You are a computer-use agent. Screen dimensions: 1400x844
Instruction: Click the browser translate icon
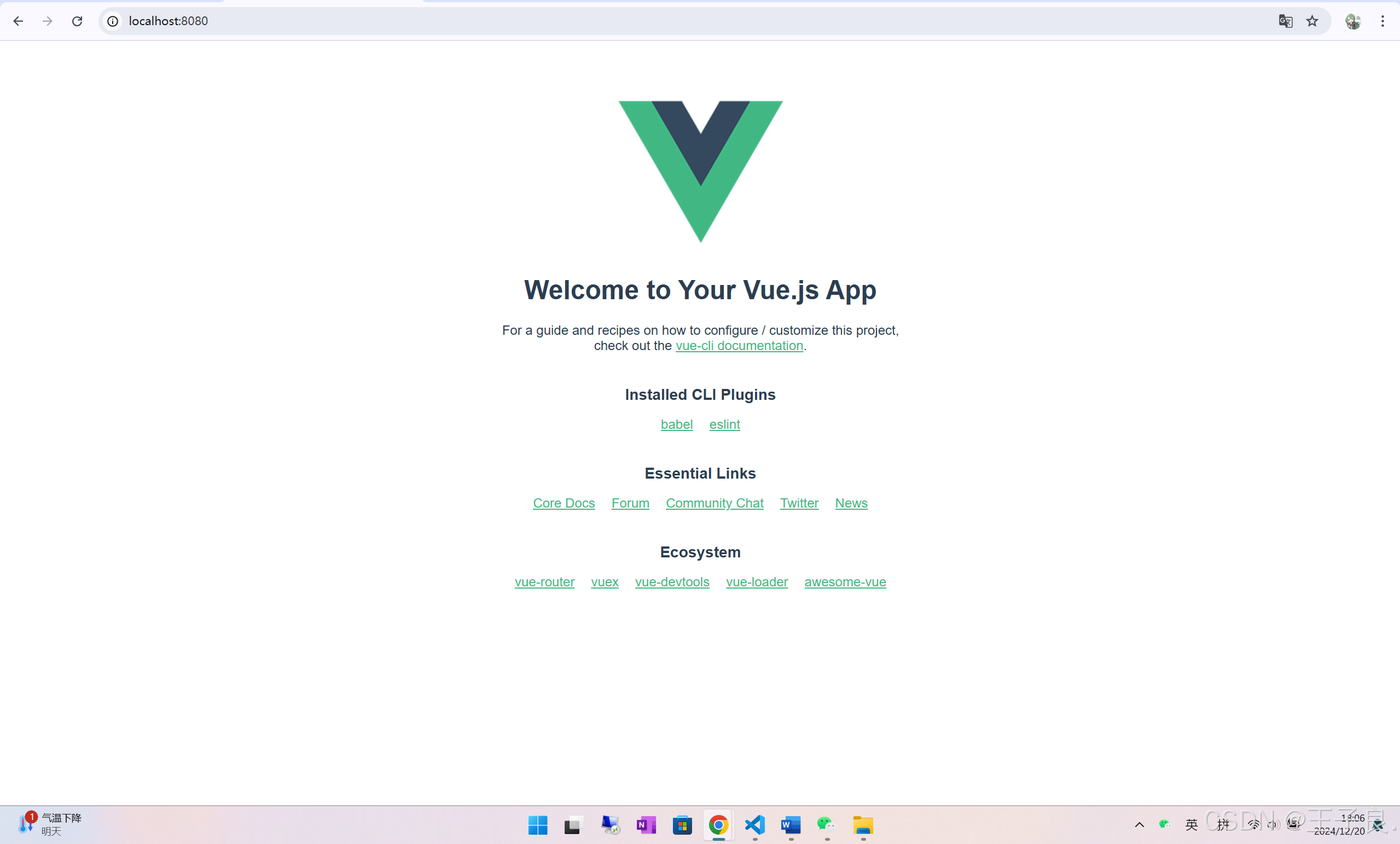click(x=1287, y=21)
